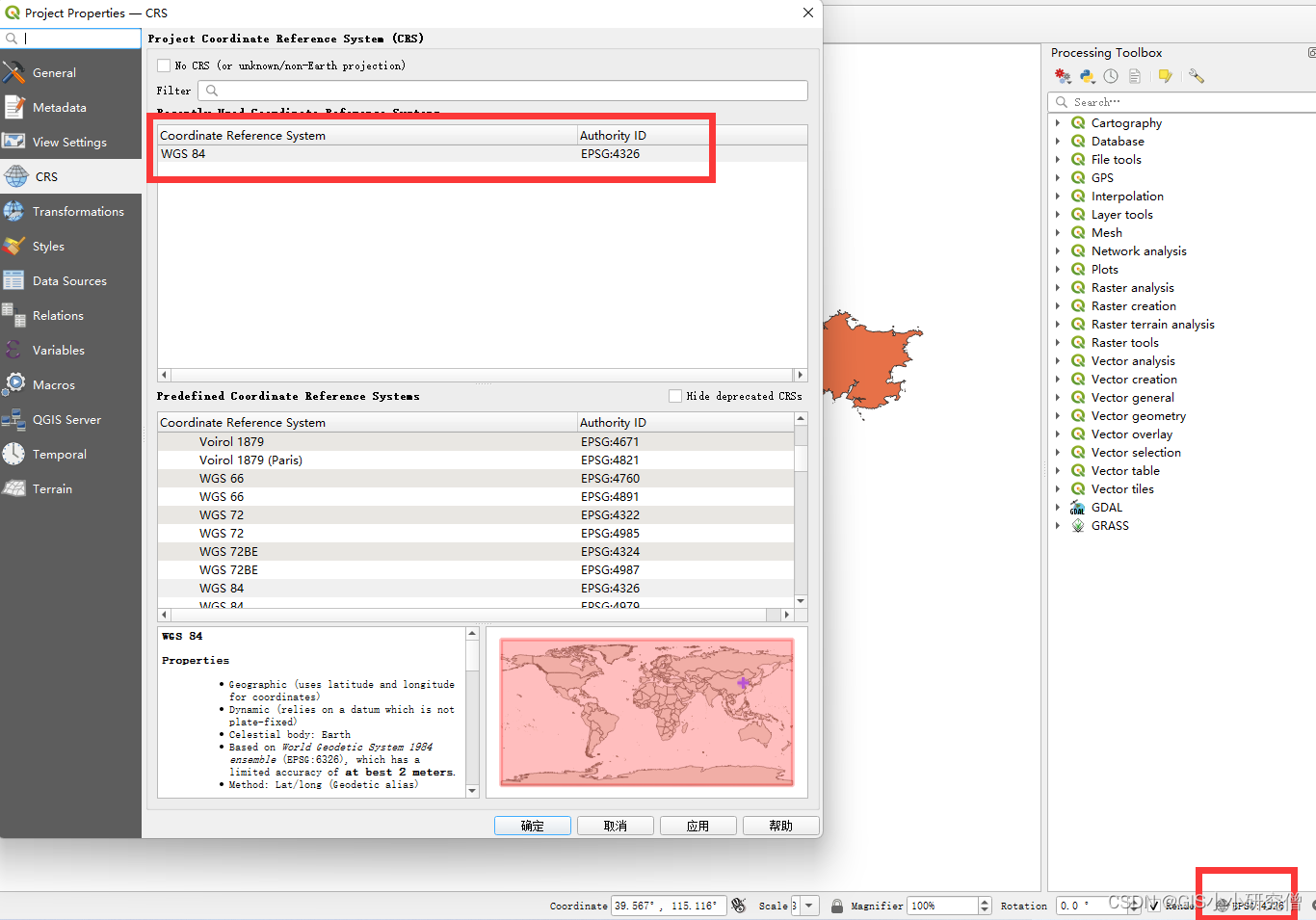Image resolution: width=1316 pixels, height=920 pixels.
Task: Click the world map CRS extent preview
Action: pos(646,712)
